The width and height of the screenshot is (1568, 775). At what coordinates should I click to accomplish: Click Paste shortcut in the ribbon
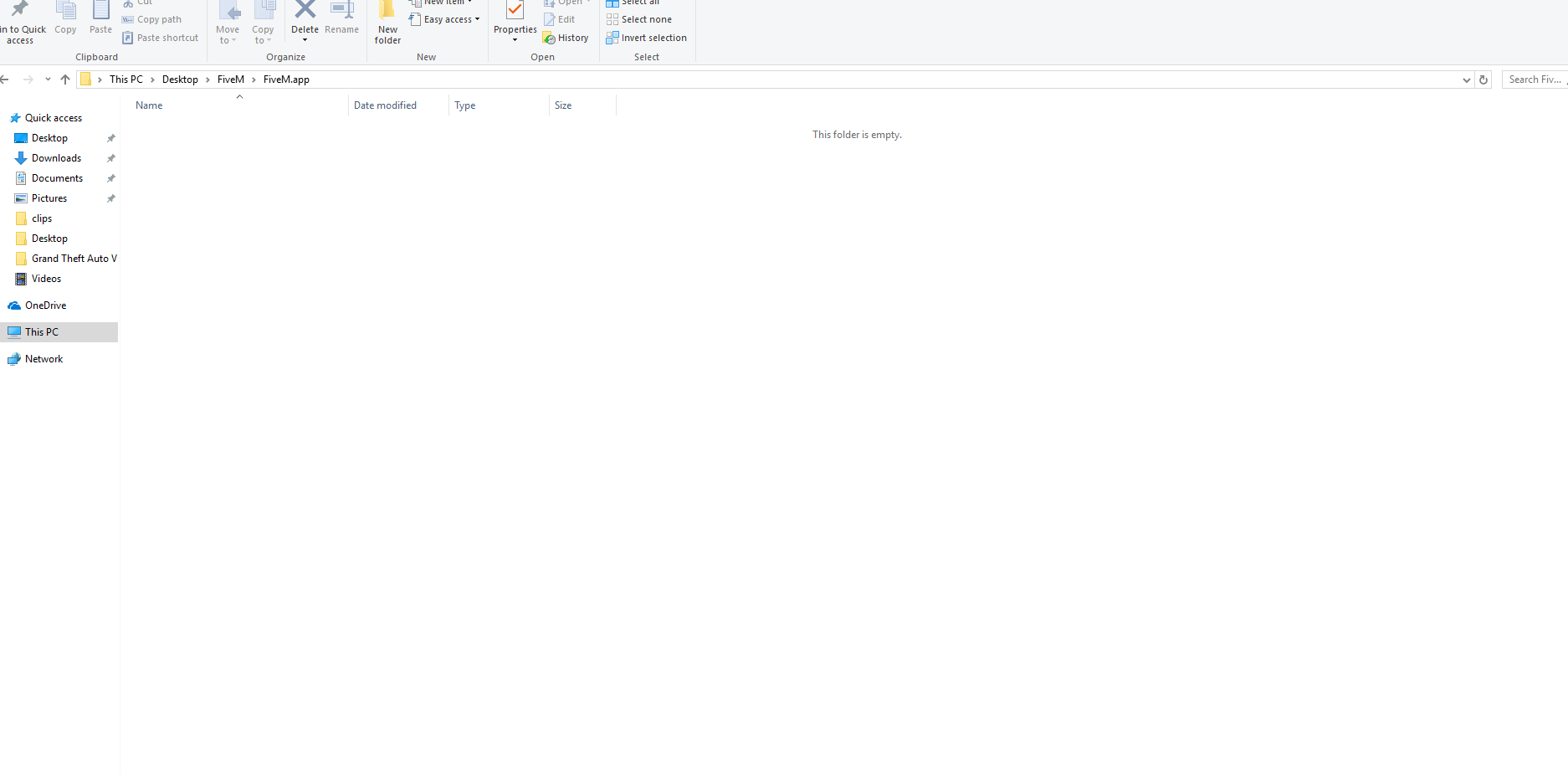click(161, 38)
